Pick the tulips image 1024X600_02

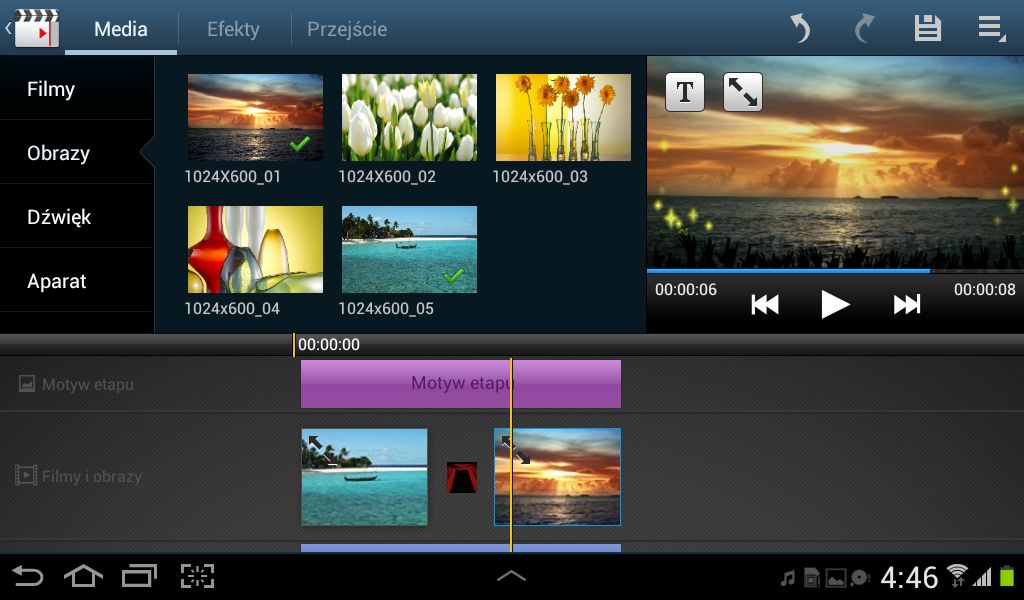tap(409, 118)
